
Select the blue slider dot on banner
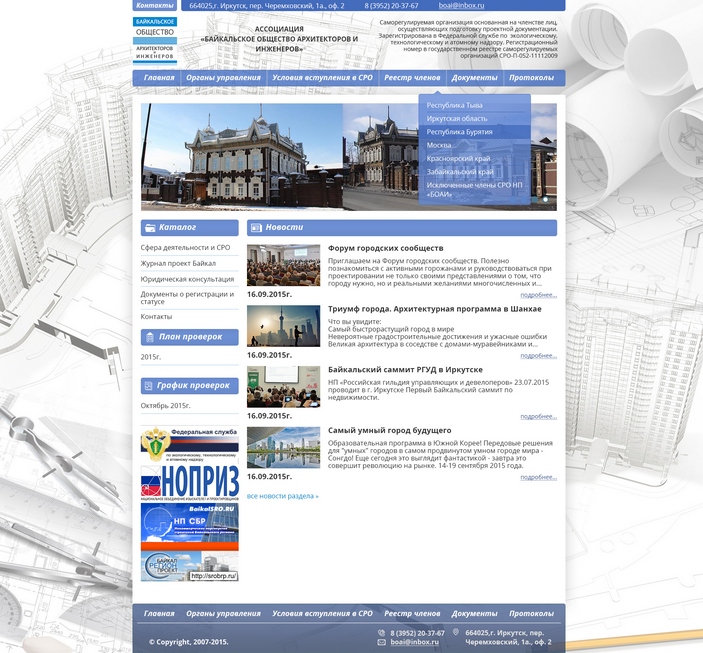[x=535, y=199]
